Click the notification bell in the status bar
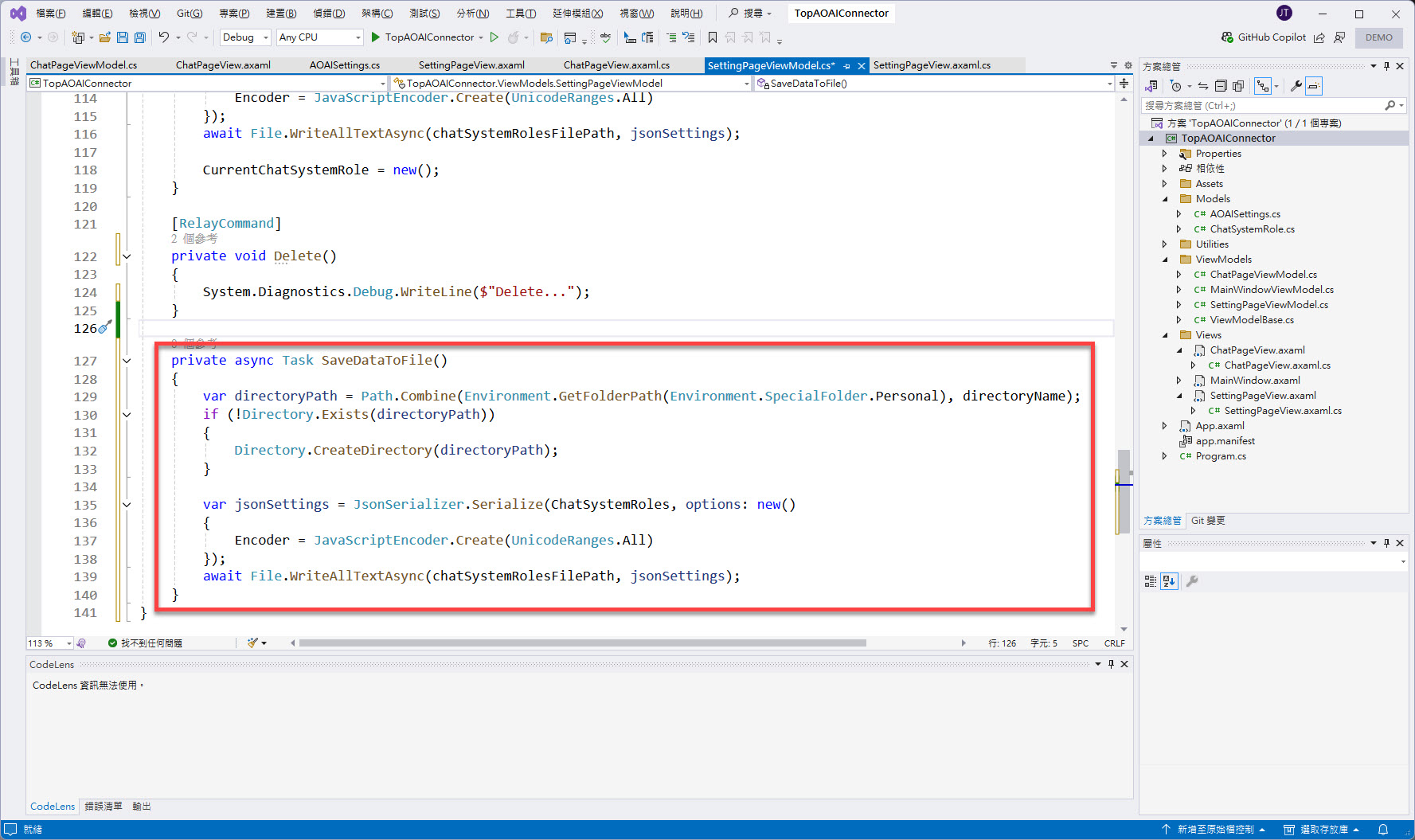 pos(1383,830)
